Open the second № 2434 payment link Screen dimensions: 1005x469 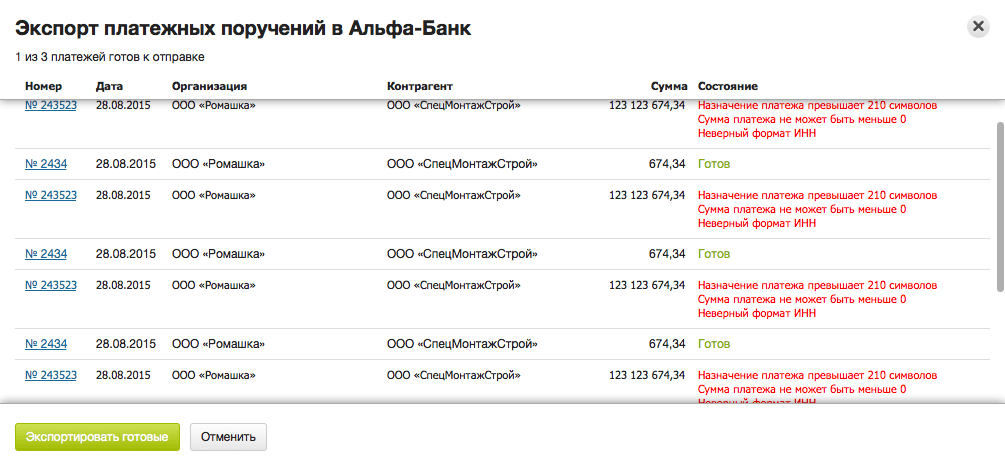(x=46, y=254)
